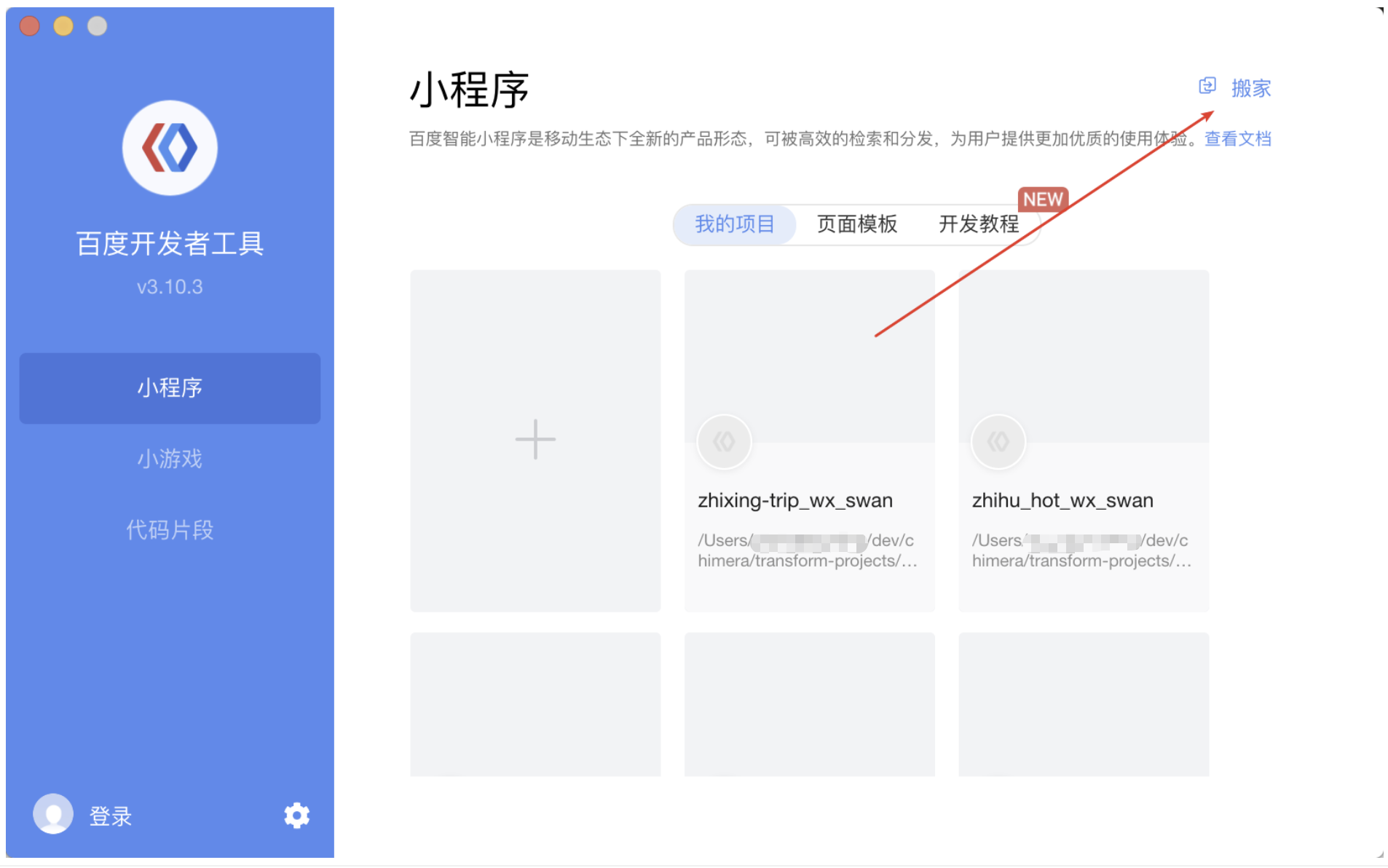
Task: Open 代码片段 in the sidebar
Action: click(170, 529)
